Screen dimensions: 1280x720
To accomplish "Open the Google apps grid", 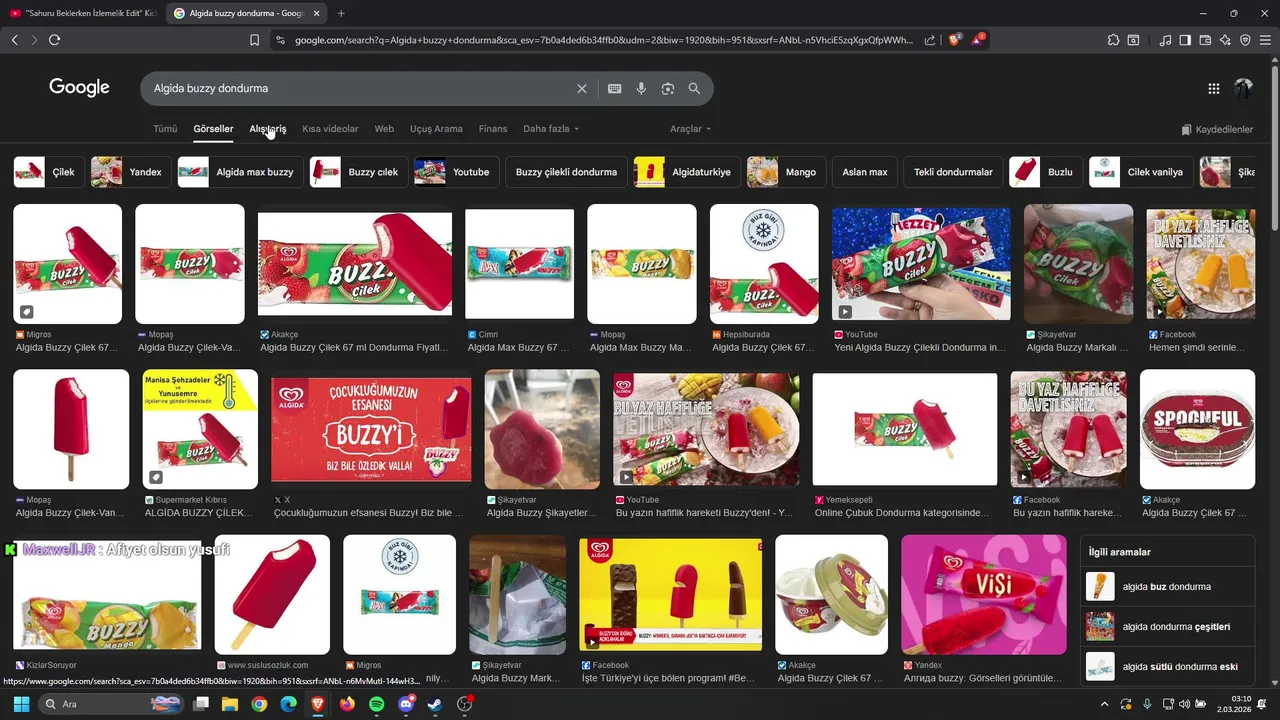I will click(x=1214, y=89).
